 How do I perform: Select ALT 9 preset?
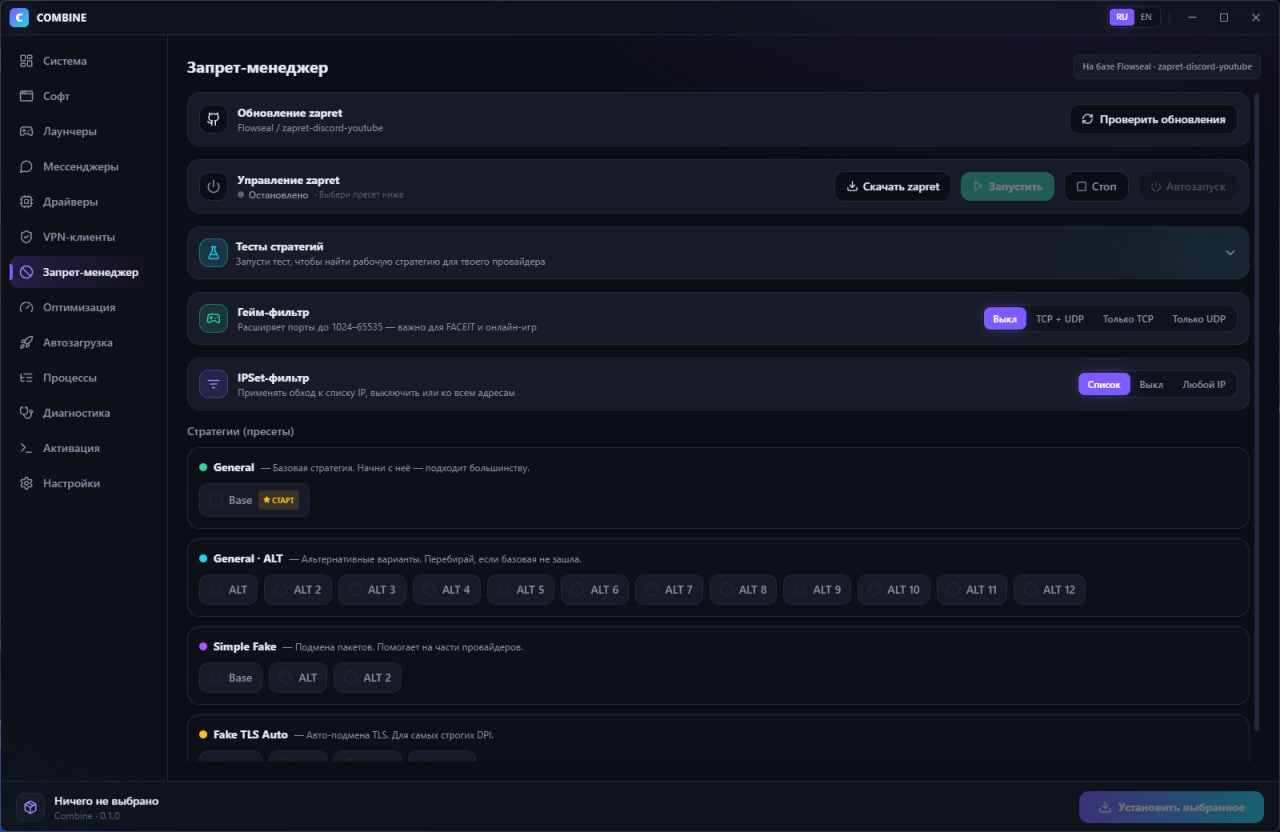(817, 590)
